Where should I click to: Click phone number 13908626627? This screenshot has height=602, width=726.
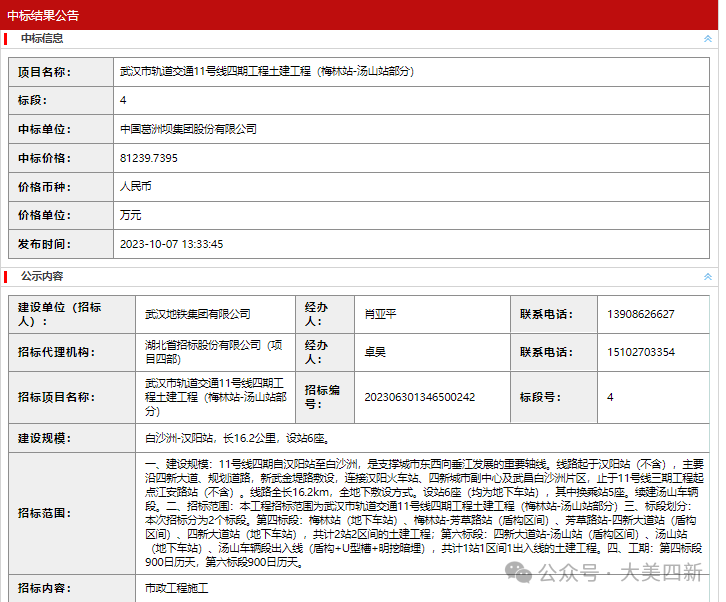click(640, 314)
